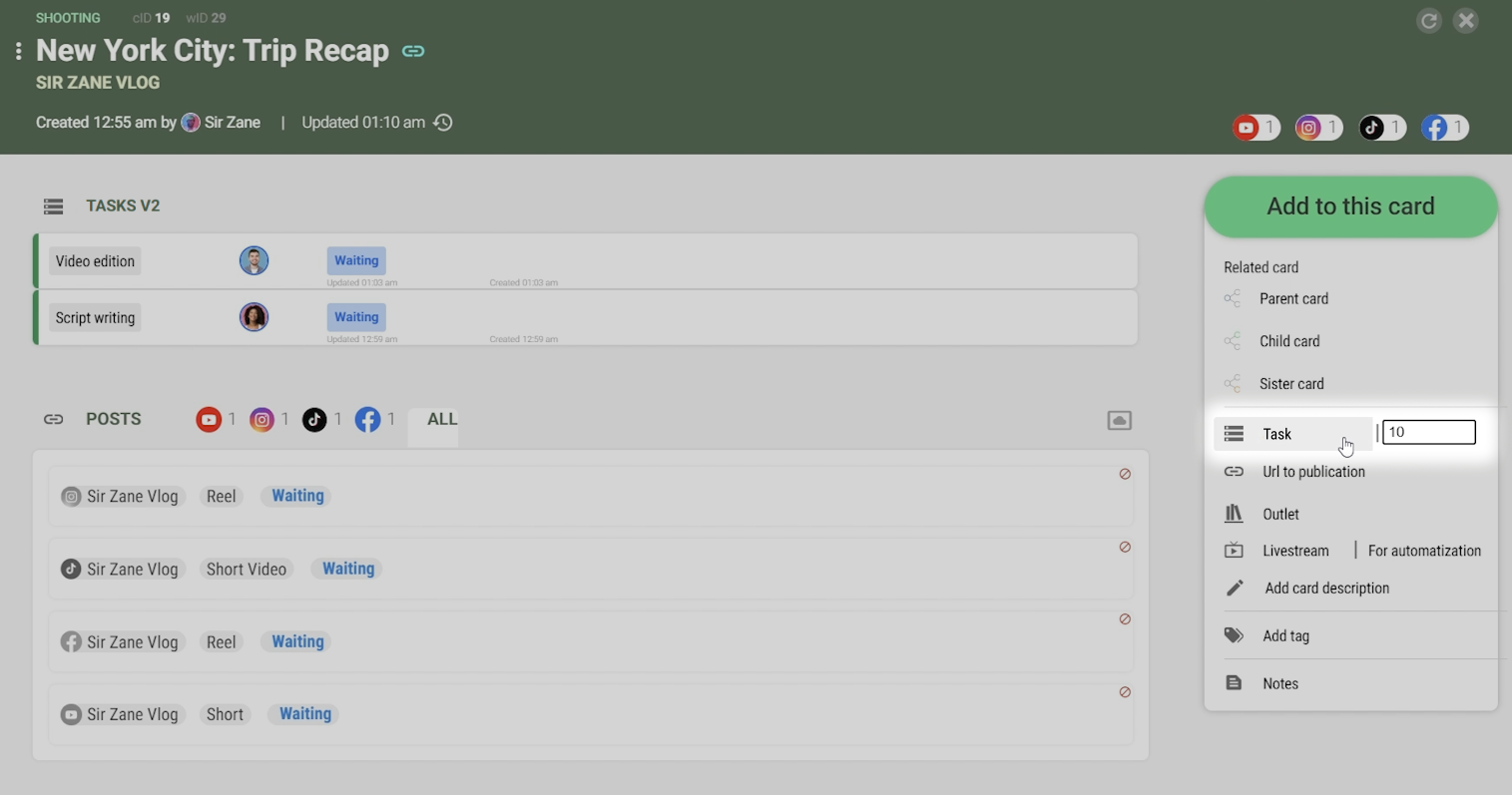Viewport: 1512px width, 795px height.
Task: Remove the YouTube Short post
Action: pyautogui.click(x=1125, y=692)
